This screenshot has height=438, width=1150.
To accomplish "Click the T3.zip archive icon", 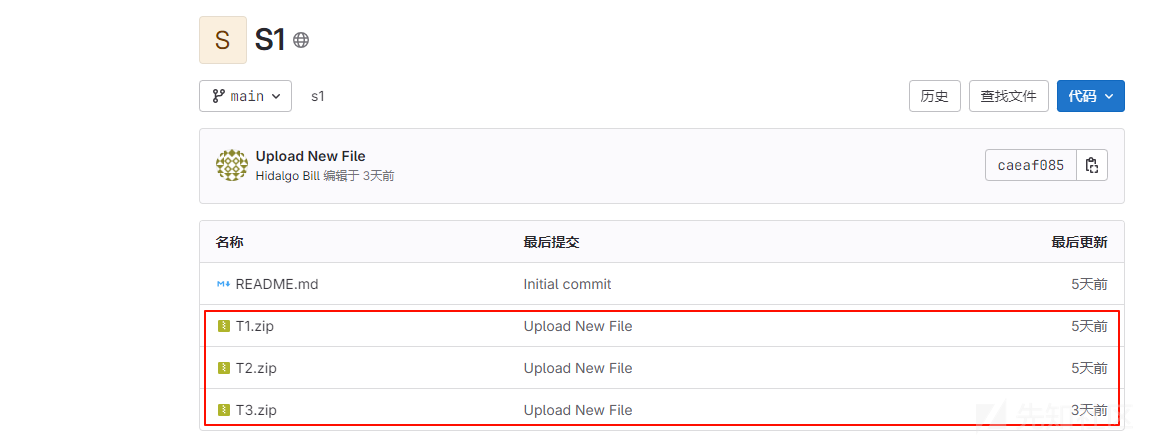I will 224,409.
